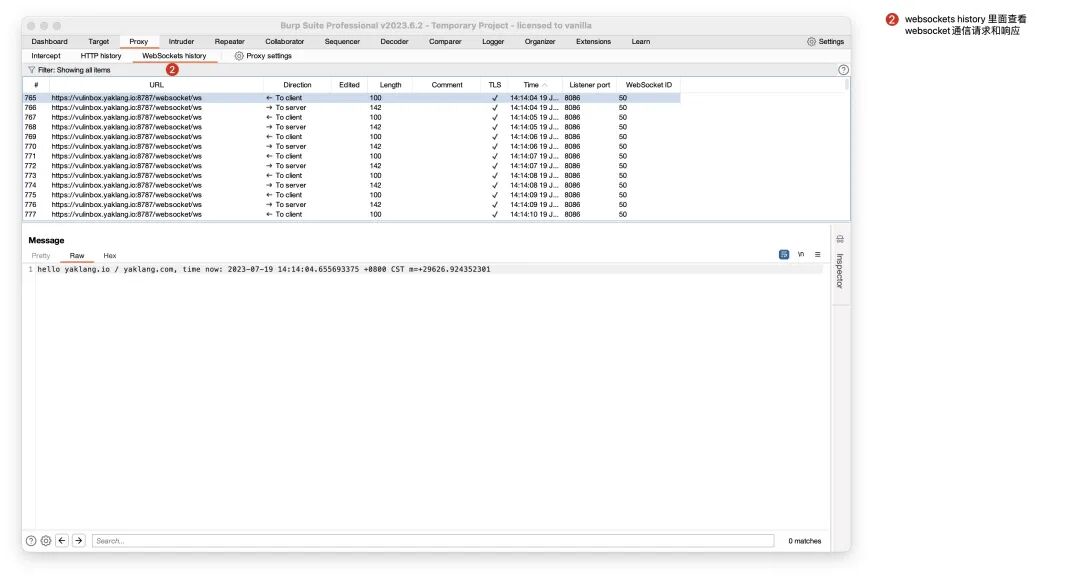Open the Settings gear in top bar

click(811, 41)
